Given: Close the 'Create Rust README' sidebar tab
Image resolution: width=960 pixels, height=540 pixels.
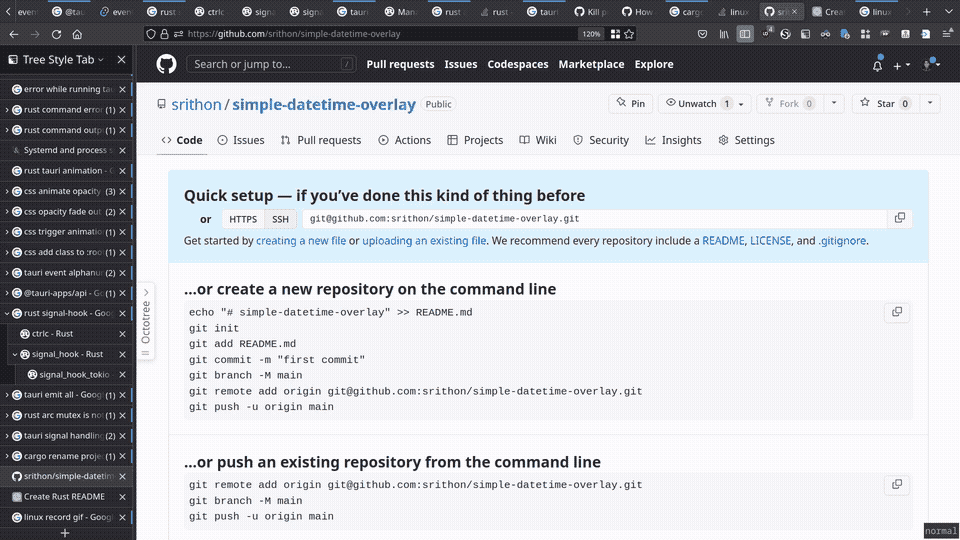Looking at the screenshot, I should point(122,497).
